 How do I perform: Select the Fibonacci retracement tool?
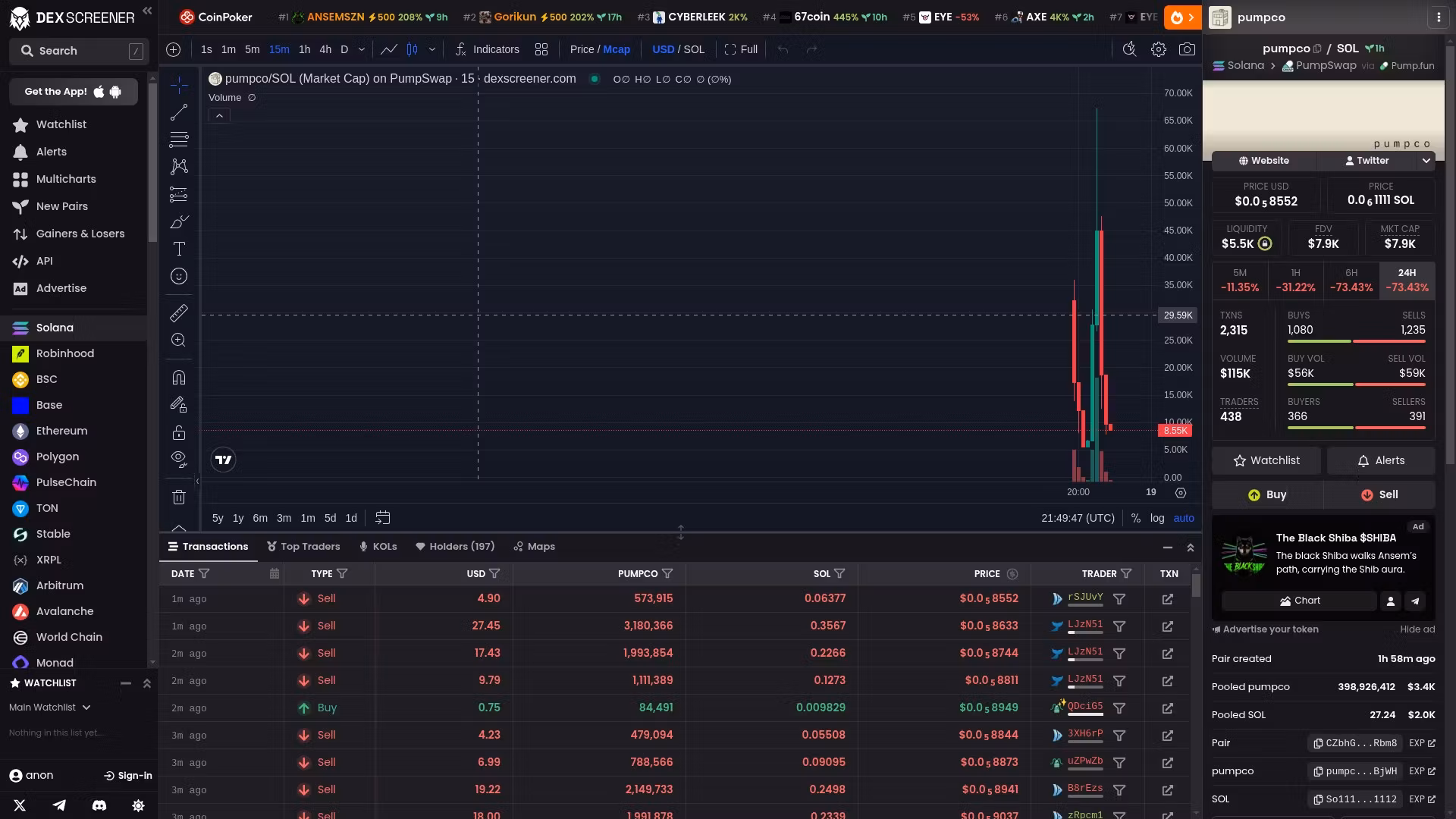(179, 140)
